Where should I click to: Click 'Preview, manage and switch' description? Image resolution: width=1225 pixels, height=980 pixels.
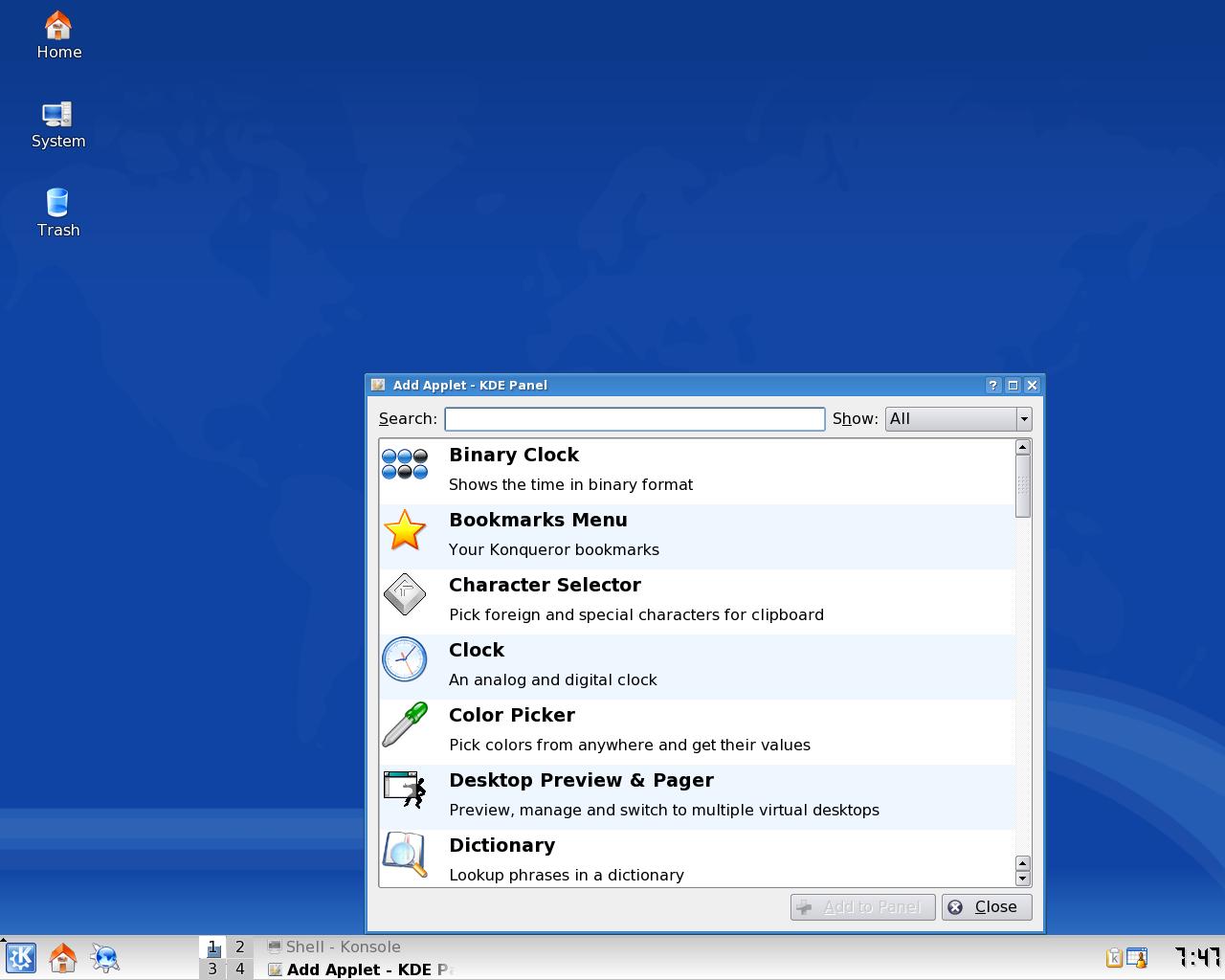pos(664,810)
